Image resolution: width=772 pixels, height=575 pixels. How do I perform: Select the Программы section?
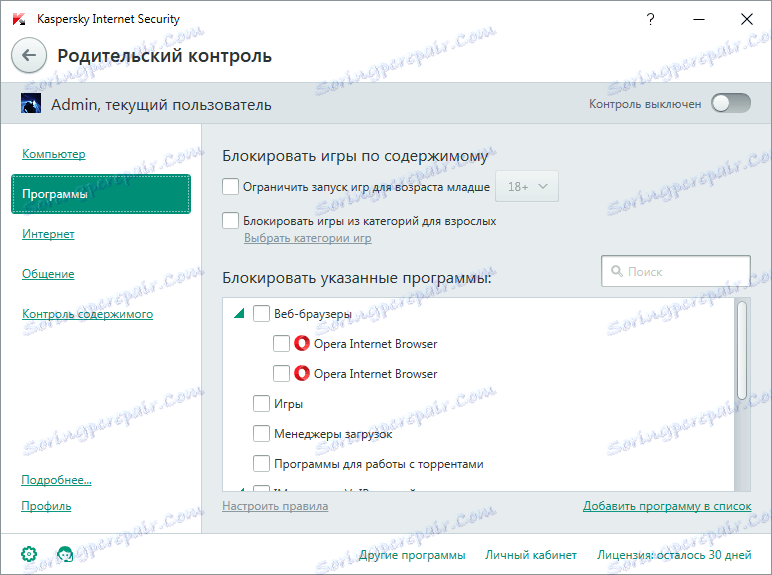tap(101, 194)
